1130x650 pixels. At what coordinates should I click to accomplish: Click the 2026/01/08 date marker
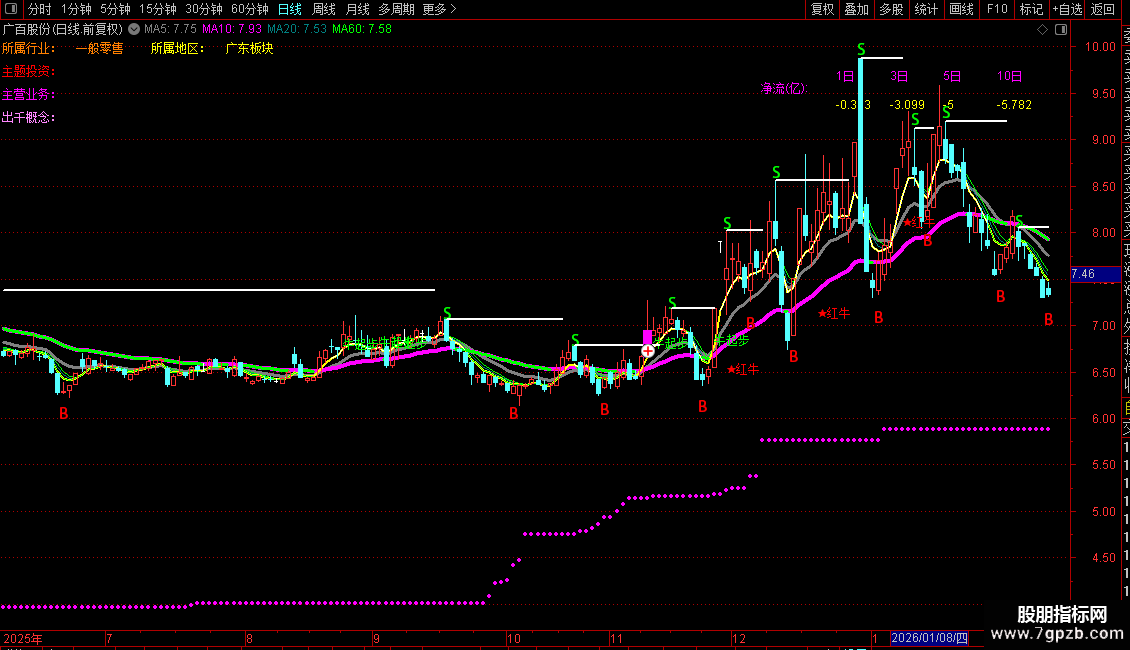click(929, 638)
